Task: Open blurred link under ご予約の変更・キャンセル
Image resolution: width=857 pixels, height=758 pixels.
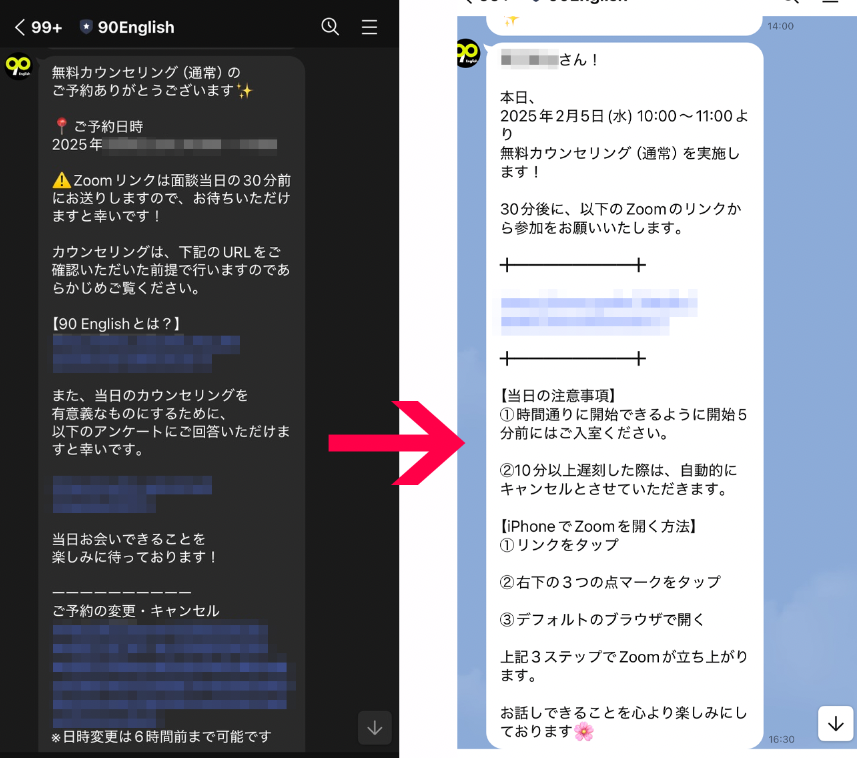Action: [174, 674]
